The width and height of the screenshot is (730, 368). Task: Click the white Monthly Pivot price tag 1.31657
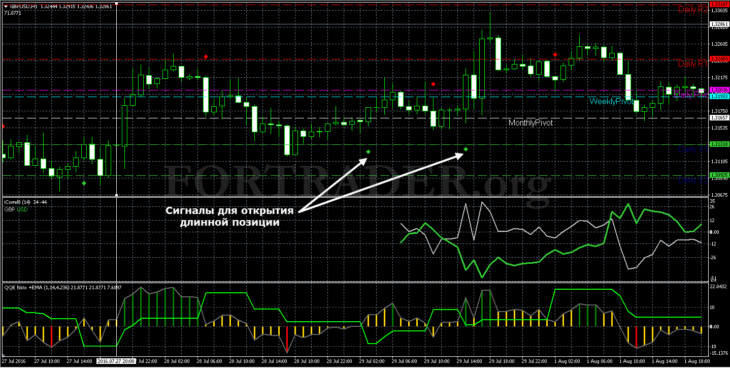click(x=719, y=118)
